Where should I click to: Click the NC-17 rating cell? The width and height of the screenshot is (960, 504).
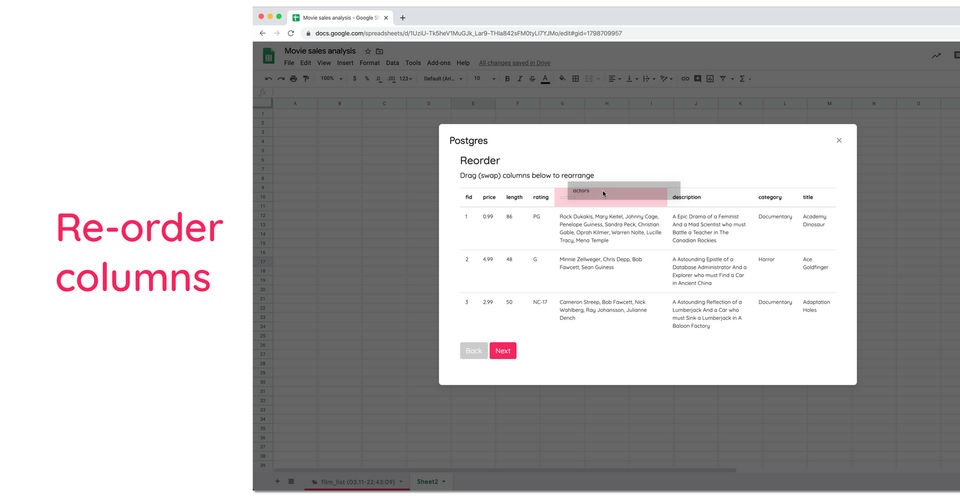[540, 302]
